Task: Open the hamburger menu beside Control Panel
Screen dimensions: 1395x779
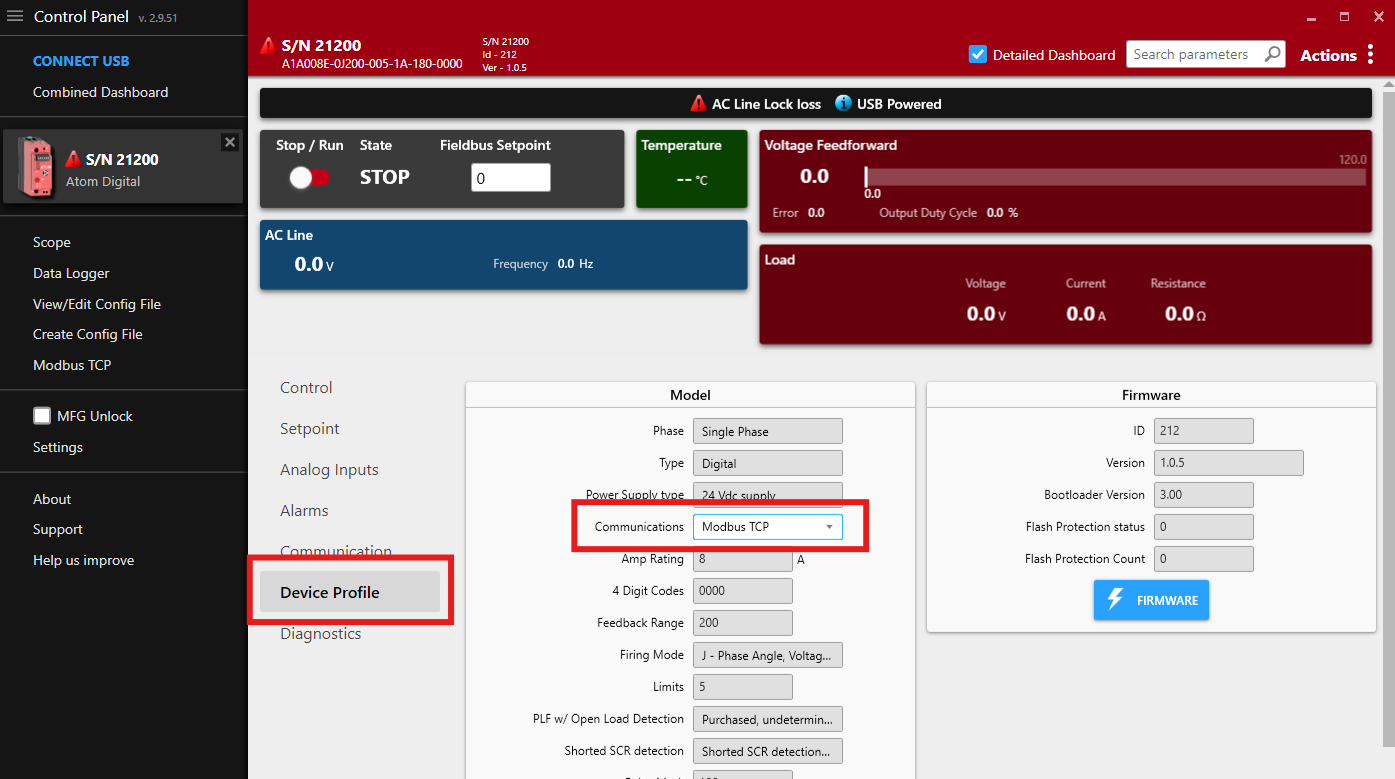Action: (15, 16)
